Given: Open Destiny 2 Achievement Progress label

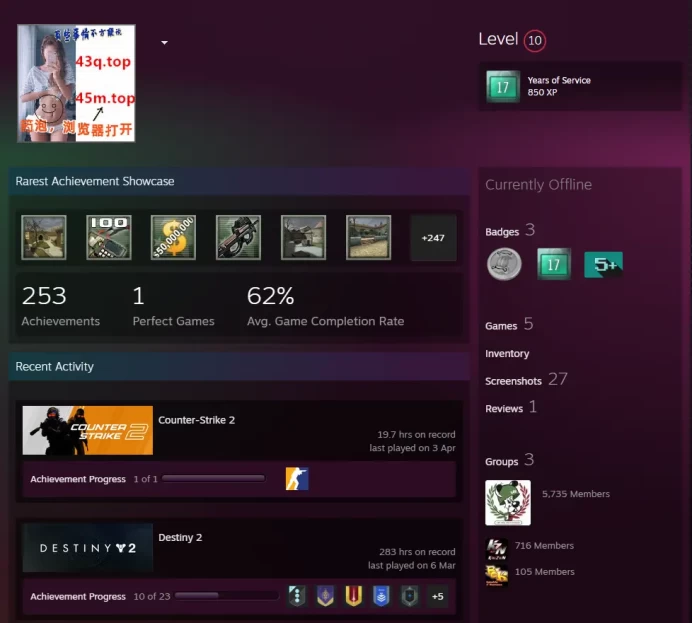Looking at the screenshot, I should point(78,597).
